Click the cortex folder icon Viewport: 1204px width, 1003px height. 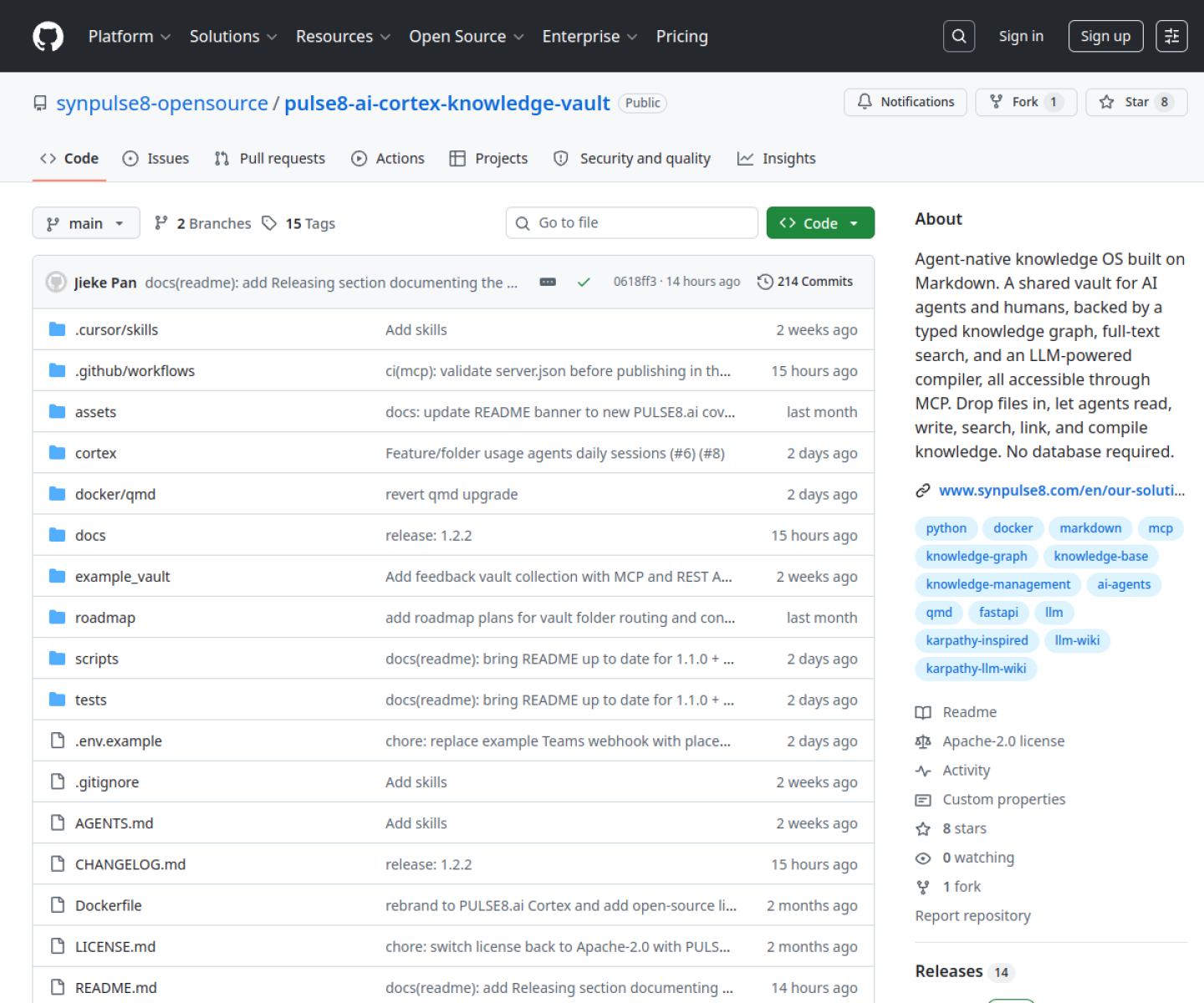click(x=57, y=452)
